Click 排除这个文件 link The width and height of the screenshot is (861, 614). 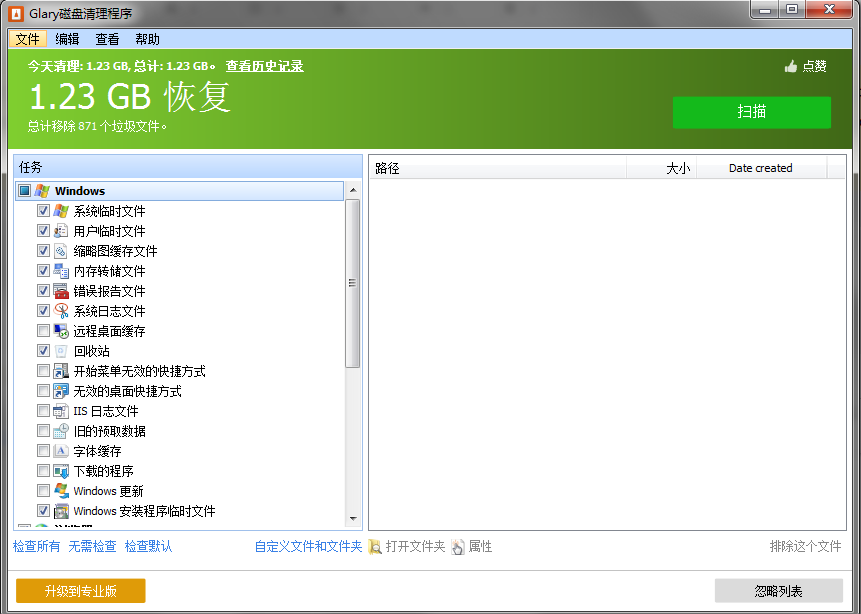click(x=805, y=546)
